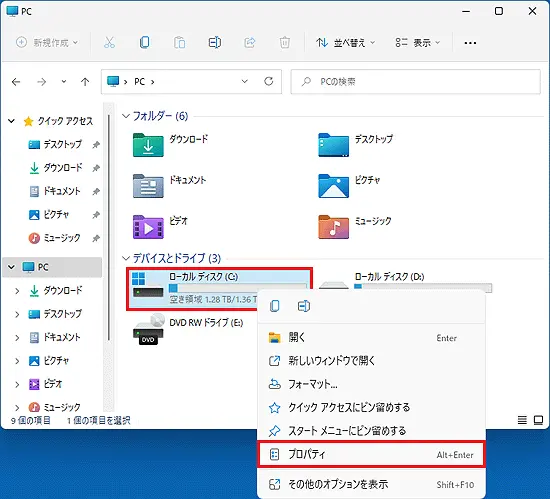
Task: Switch to details view icon in the status bar
Action: [522, 419]
